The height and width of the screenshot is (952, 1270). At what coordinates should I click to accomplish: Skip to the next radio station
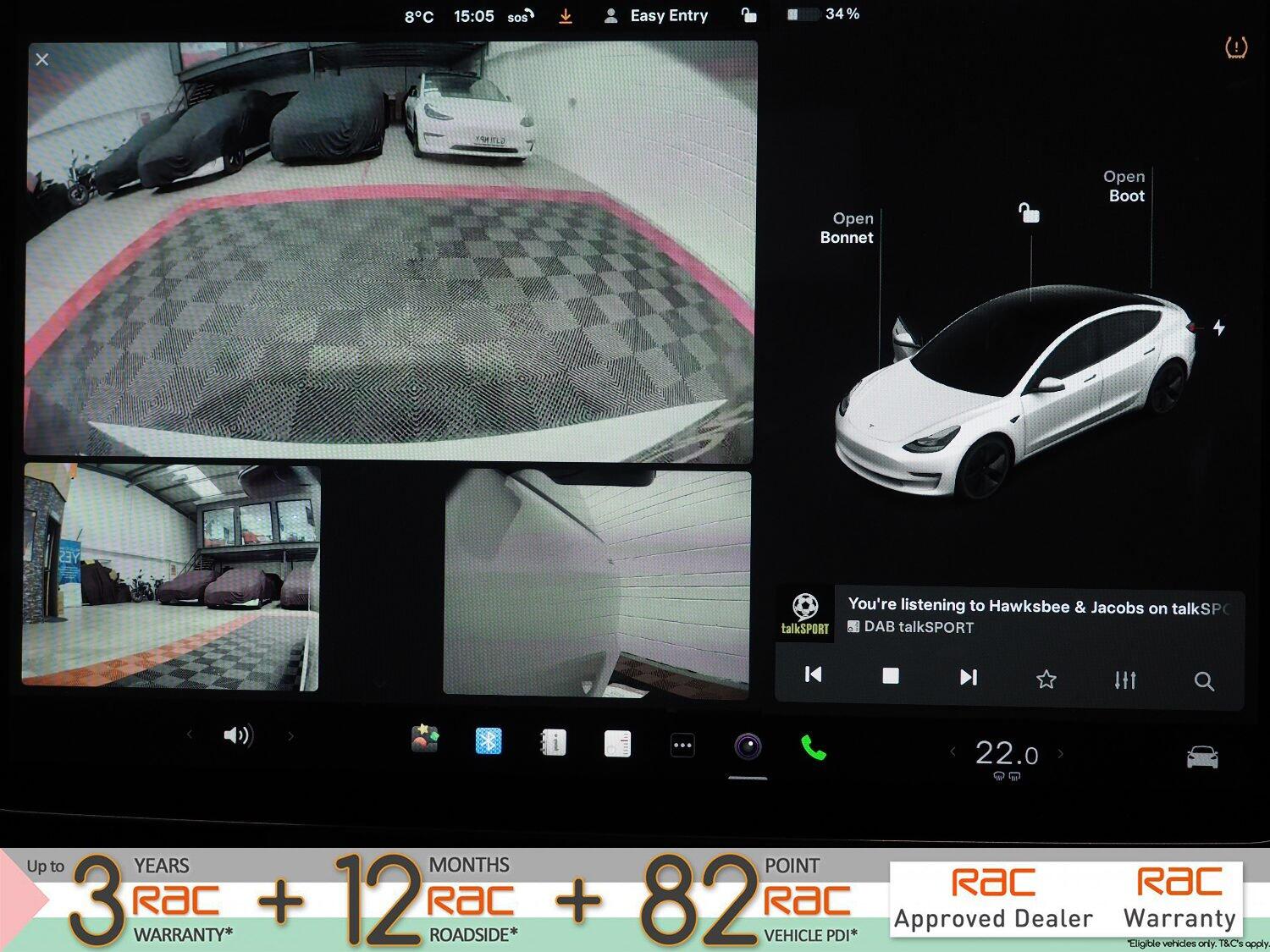969,676
